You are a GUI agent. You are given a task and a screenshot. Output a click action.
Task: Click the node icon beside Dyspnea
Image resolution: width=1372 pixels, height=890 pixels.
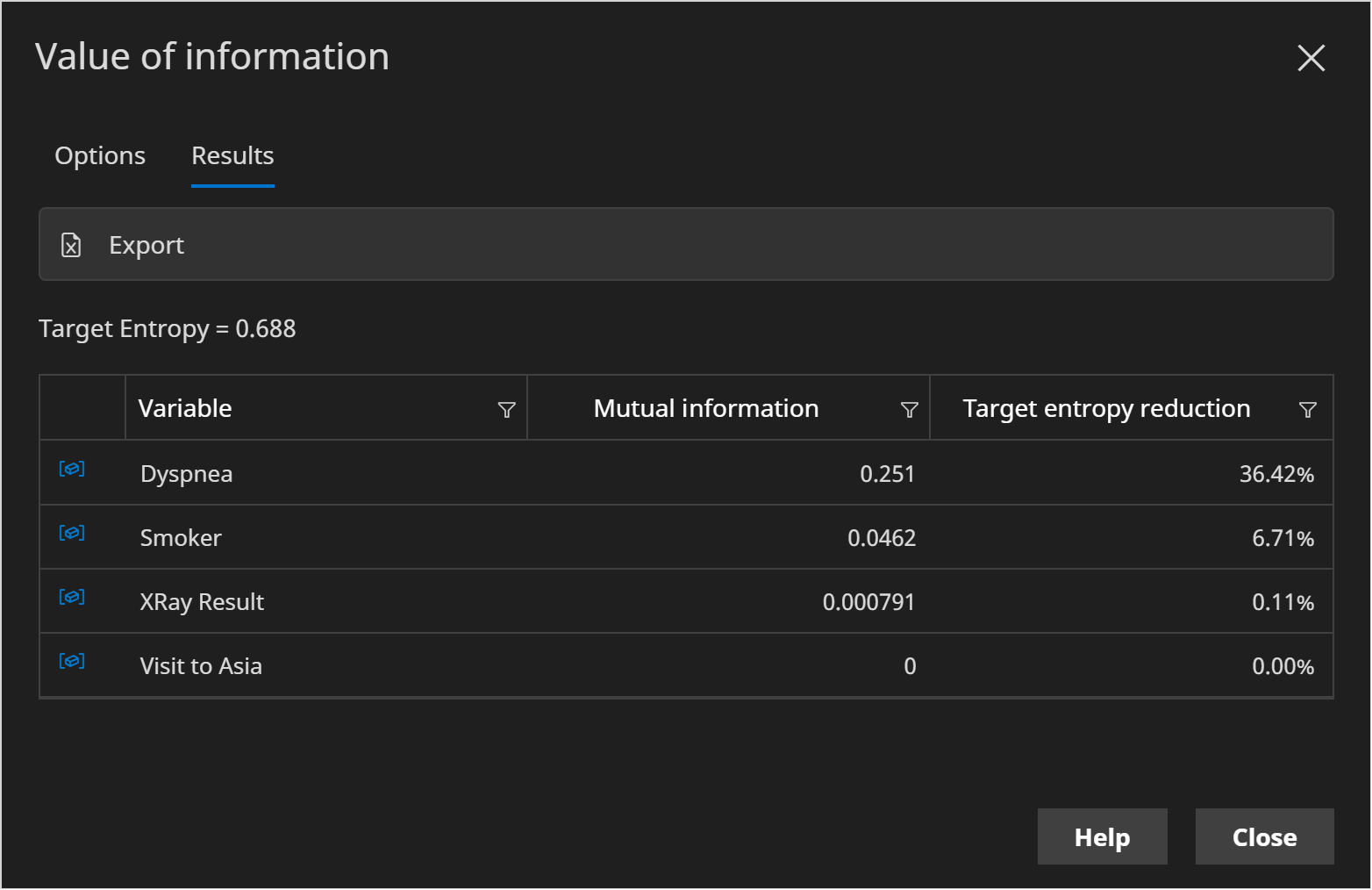coord(72,469)
